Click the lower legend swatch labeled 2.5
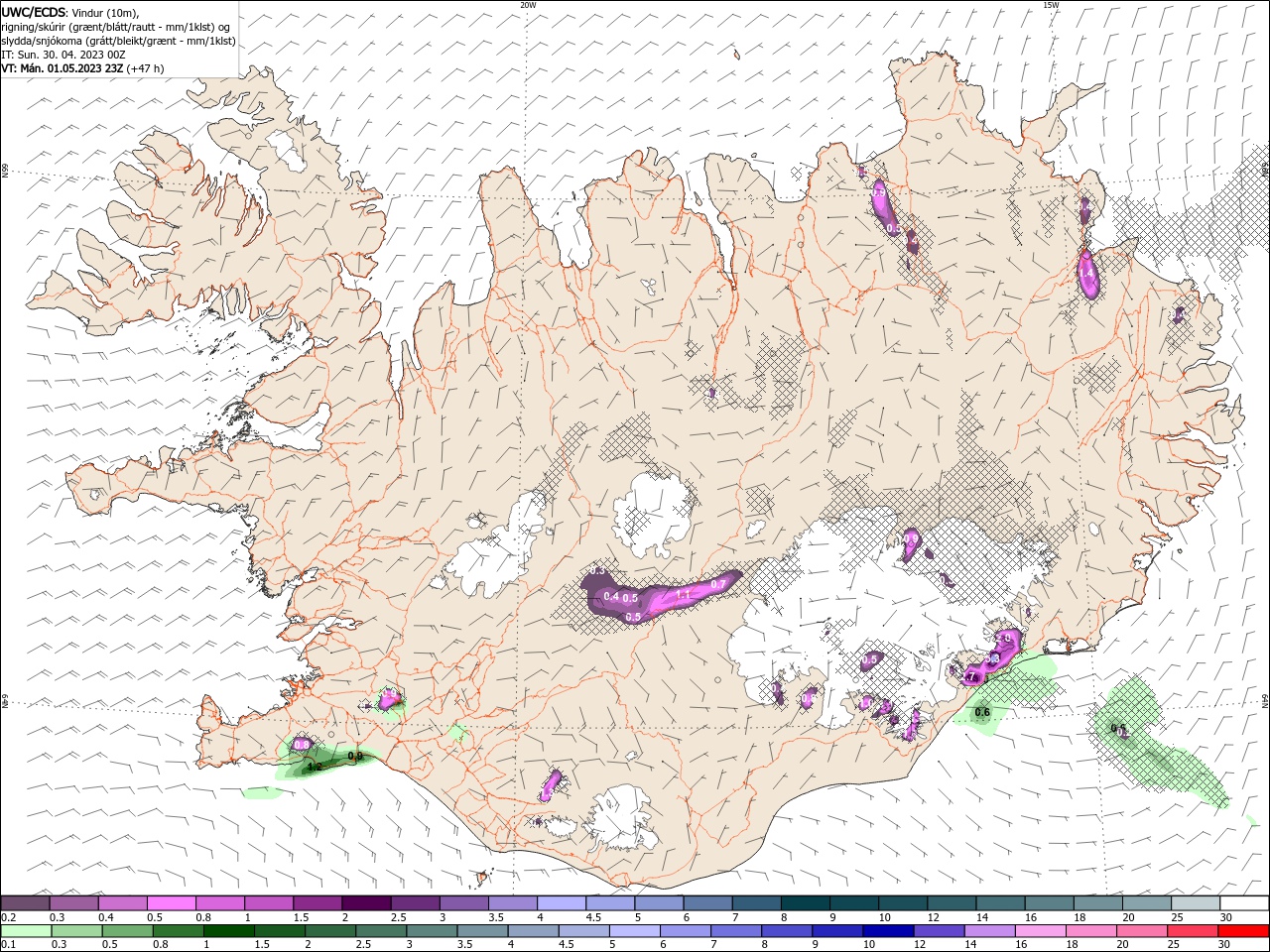The width and height of the screenshot is (1270, 952). click(x=381, y=931)
